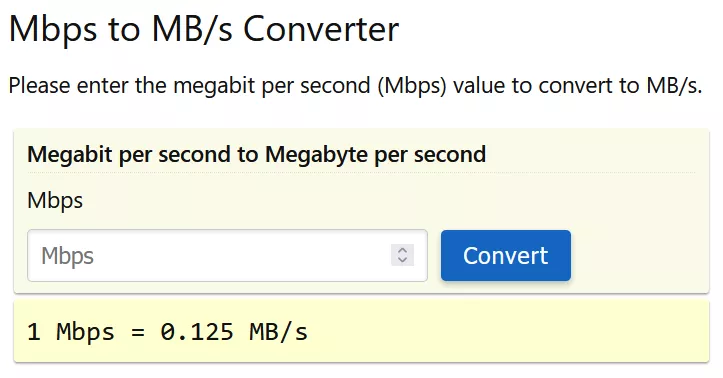Click MB/s in the page title
The image size is (723, 378).
pyautogui.click(x=192, y=29)
